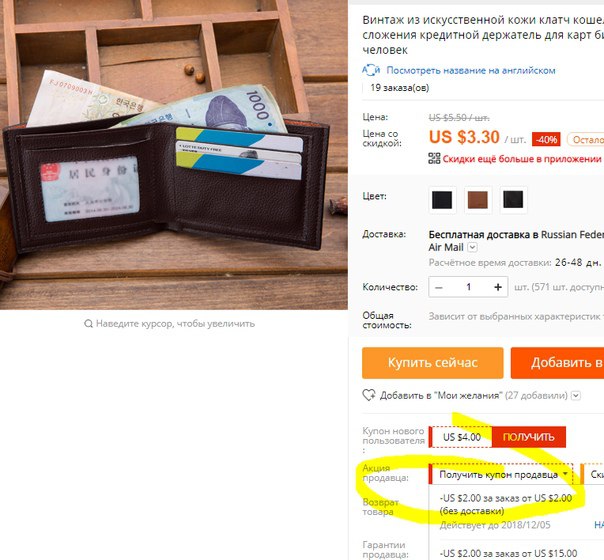Click the Купить сейчас button

(433, 363)
